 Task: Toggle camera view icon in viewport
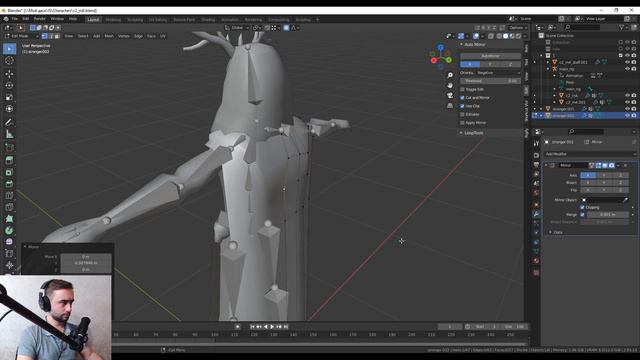tap(450, 95)
